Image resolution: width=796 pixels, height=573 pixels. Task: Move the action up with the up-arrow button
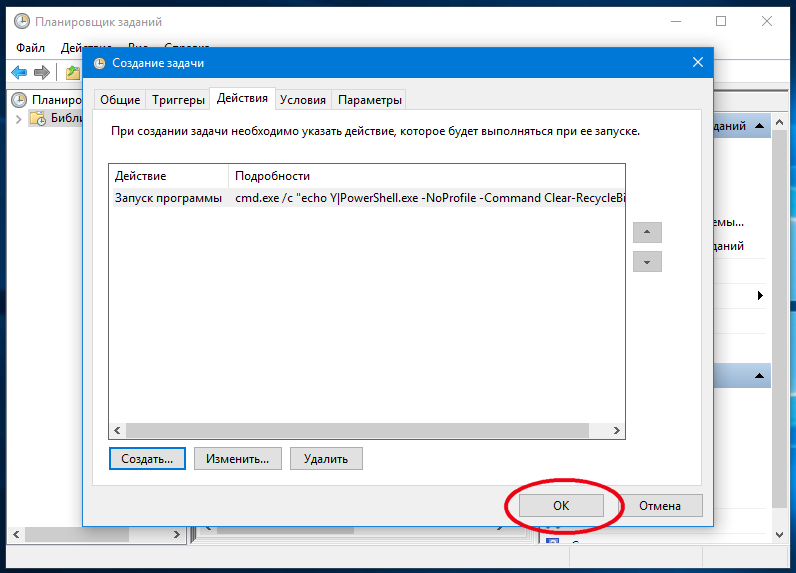click(647, 232)
